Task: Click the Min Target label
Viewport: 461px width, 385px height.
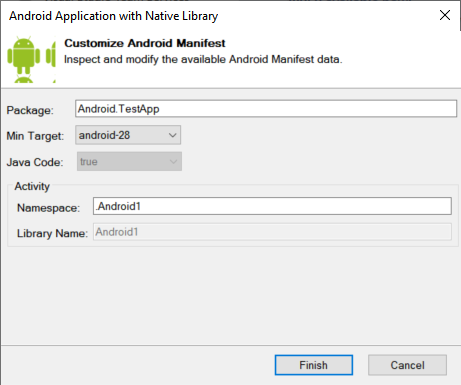Action: point(35,136)
